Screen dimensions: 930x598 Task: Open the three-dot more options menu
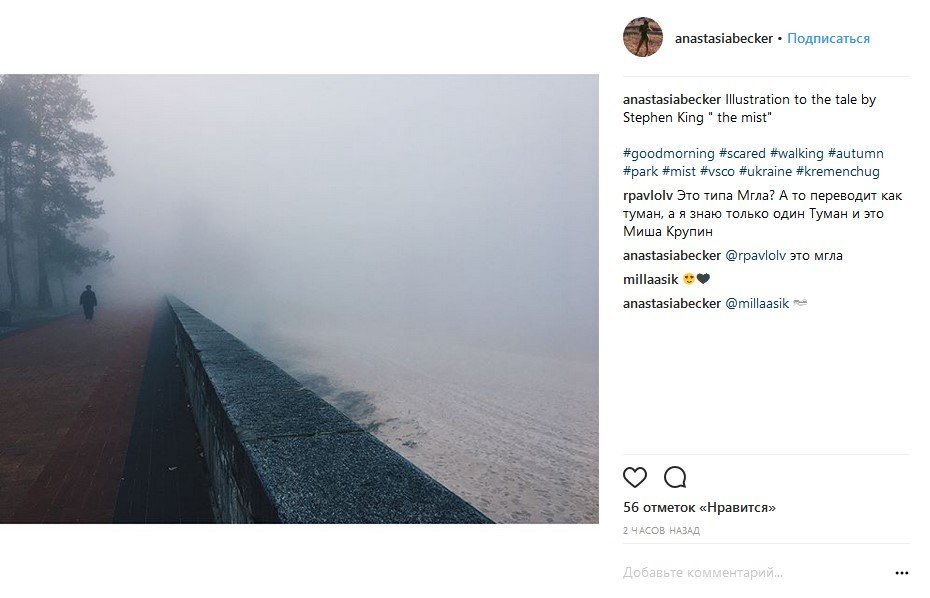(901, 573)
